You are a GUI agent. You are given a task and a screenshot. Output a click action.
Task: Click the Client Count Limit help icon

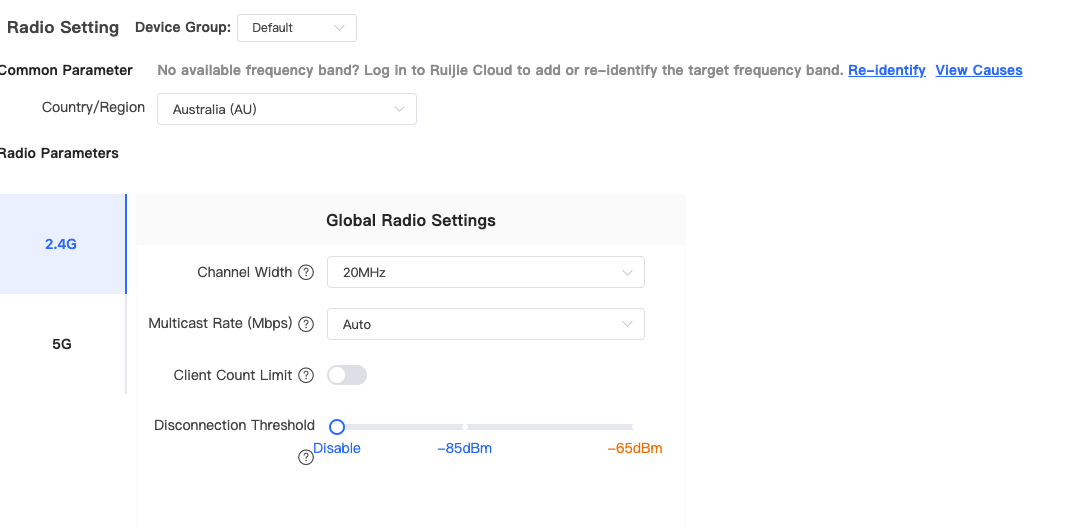(306, 375)
